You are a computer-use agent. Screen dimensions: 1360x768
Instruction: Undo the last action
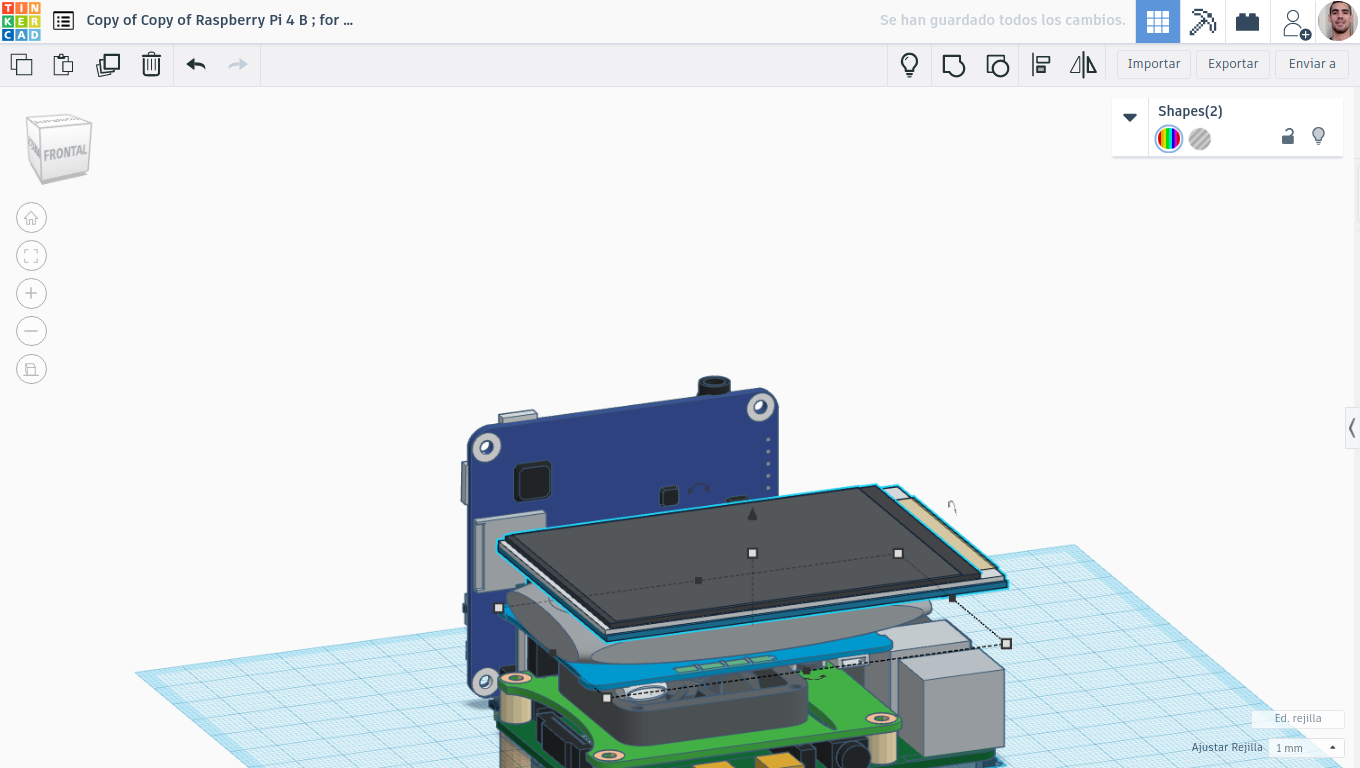click(x=196, y=65)
